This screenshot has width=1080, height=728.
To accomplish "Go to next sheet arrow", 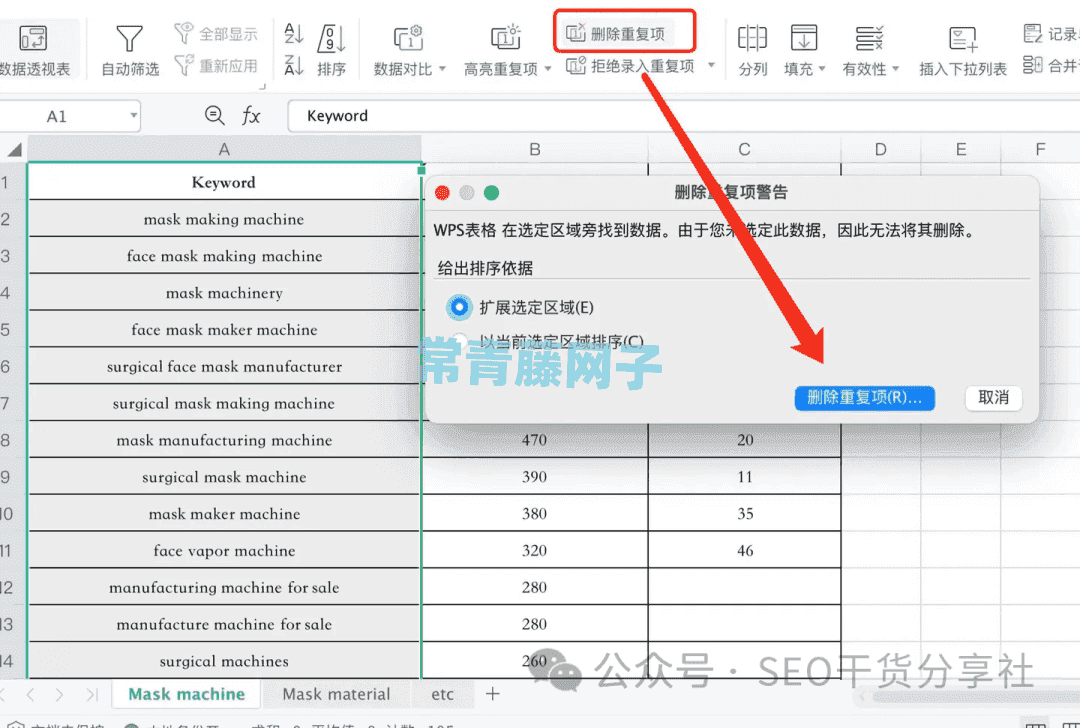I will click(x=59, y=695).
